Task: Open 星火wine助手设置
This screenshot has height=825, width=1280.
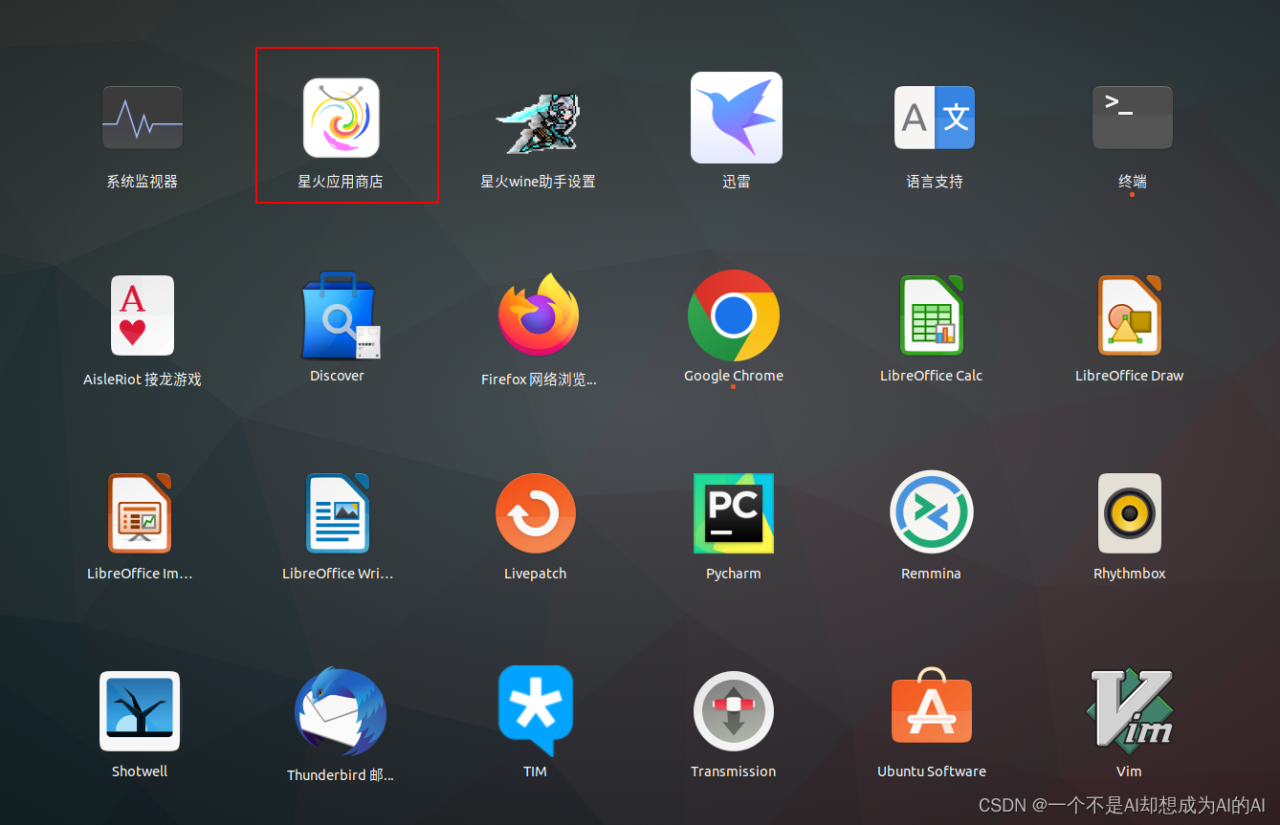Action: pos(538,122)
